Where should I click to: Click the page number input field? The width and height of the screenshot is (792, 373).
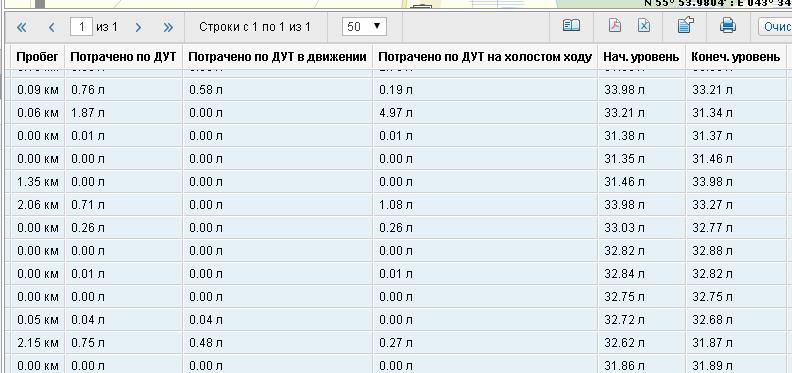[81, 27]
